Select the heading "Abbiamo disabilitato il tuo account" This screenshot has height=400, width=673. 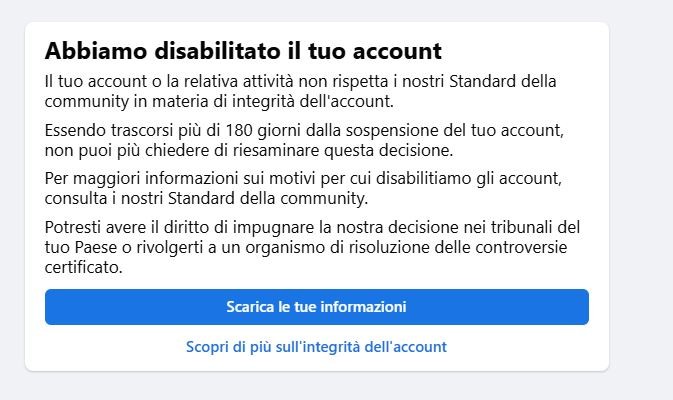(x=243, y=51)
